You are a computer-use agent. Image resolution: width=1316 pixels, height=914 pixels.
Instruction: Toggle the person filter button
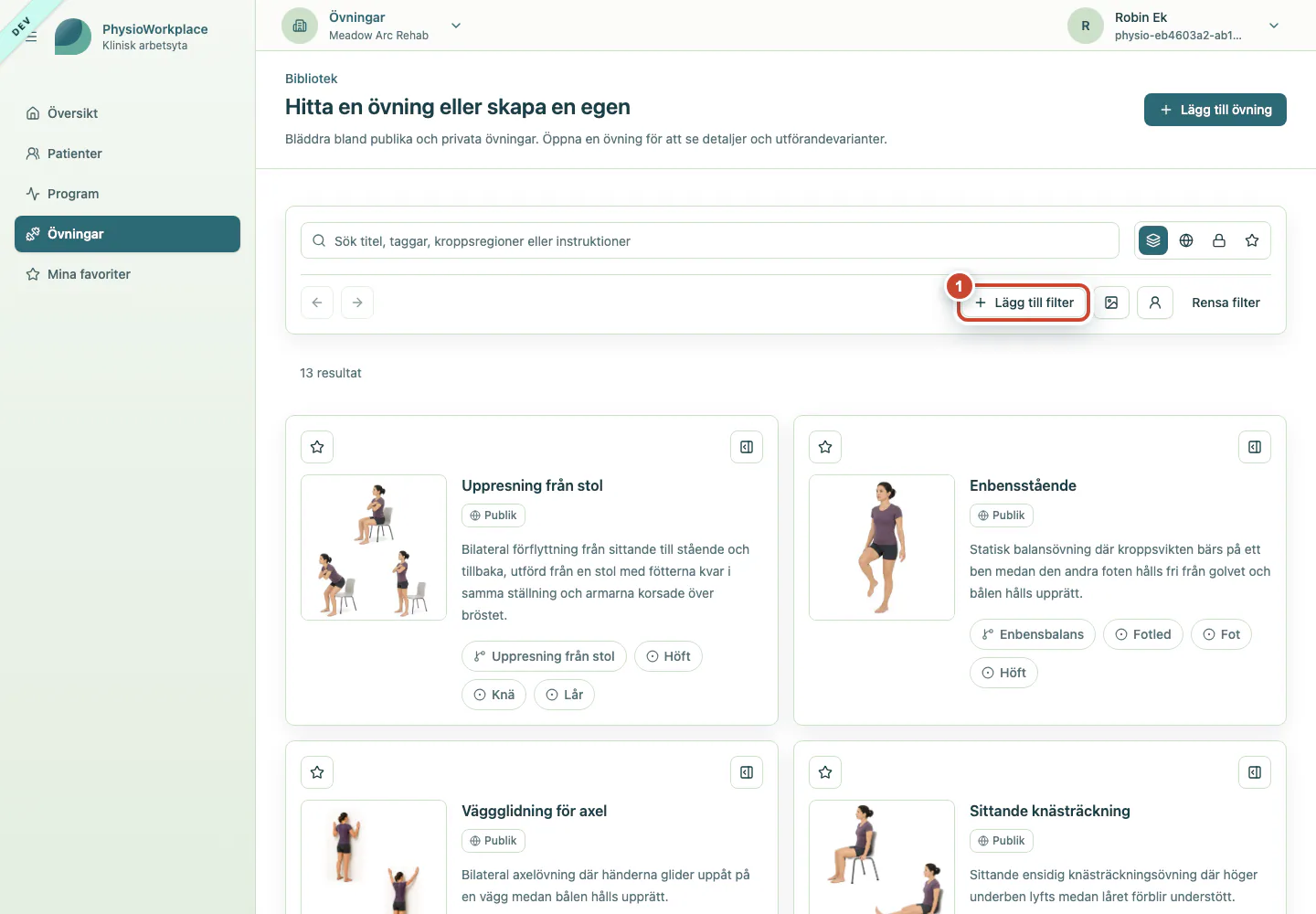tap(1155, 303)
